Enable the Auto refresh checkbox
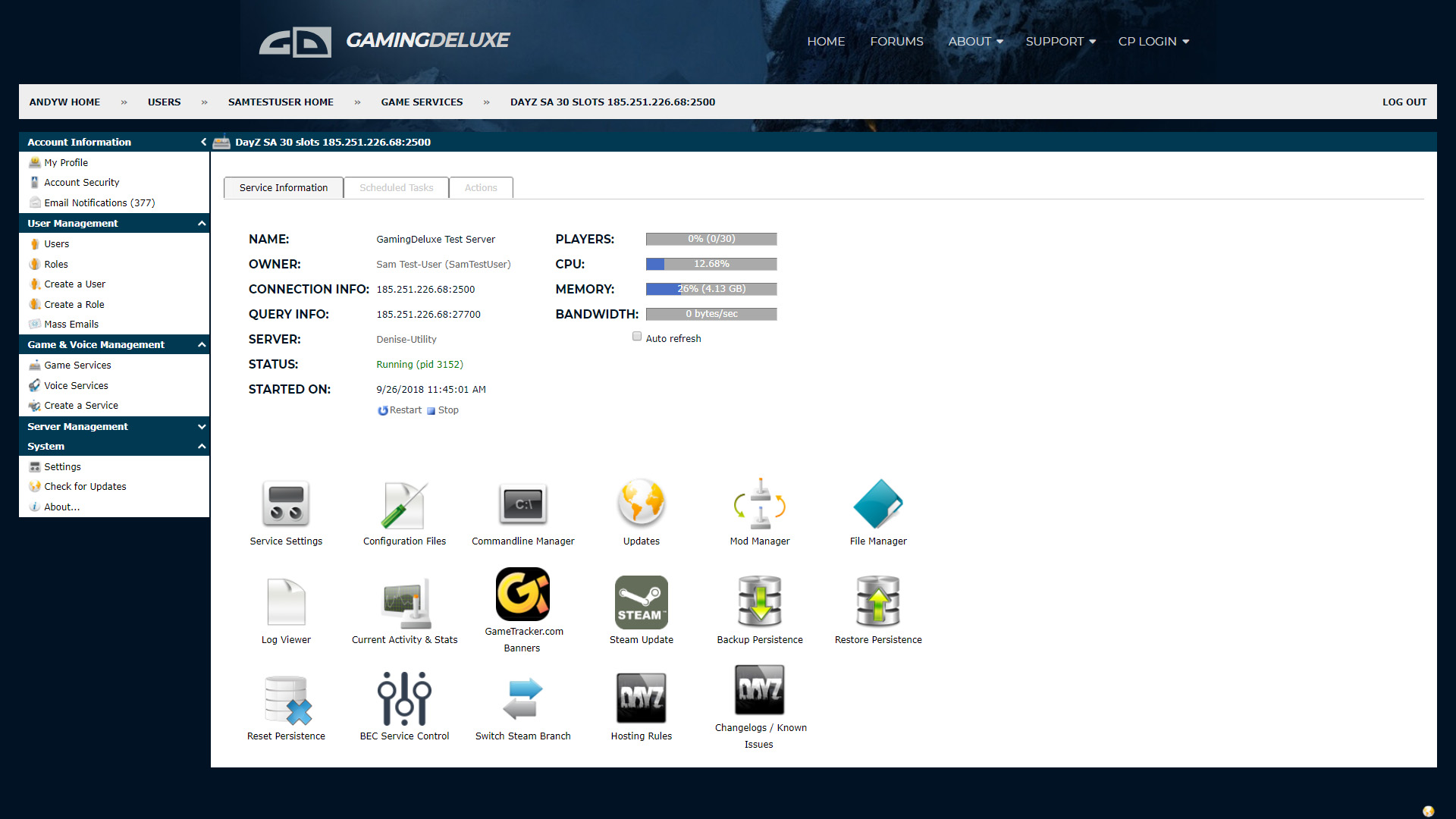The width and height of the screenshot is (1456, 819). (x=637, y=336)
